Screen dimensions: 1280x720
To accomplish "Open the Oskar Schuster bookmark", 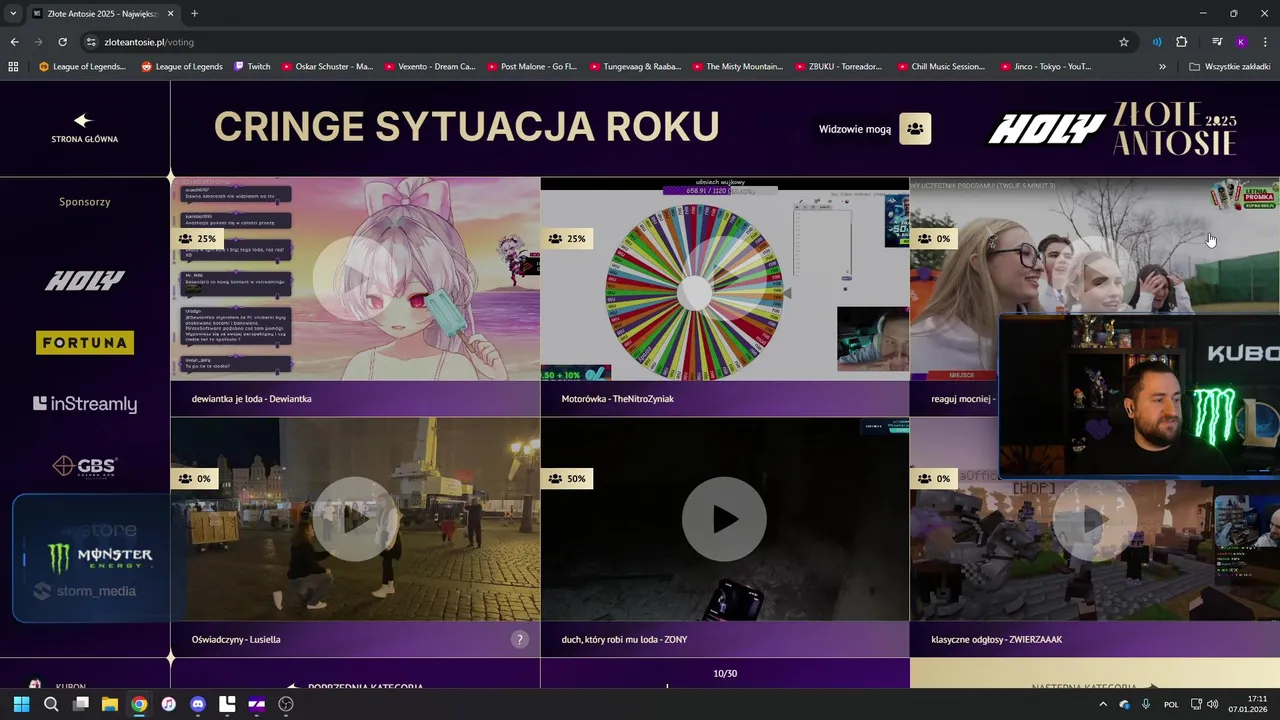I will [x=327, y=67].
